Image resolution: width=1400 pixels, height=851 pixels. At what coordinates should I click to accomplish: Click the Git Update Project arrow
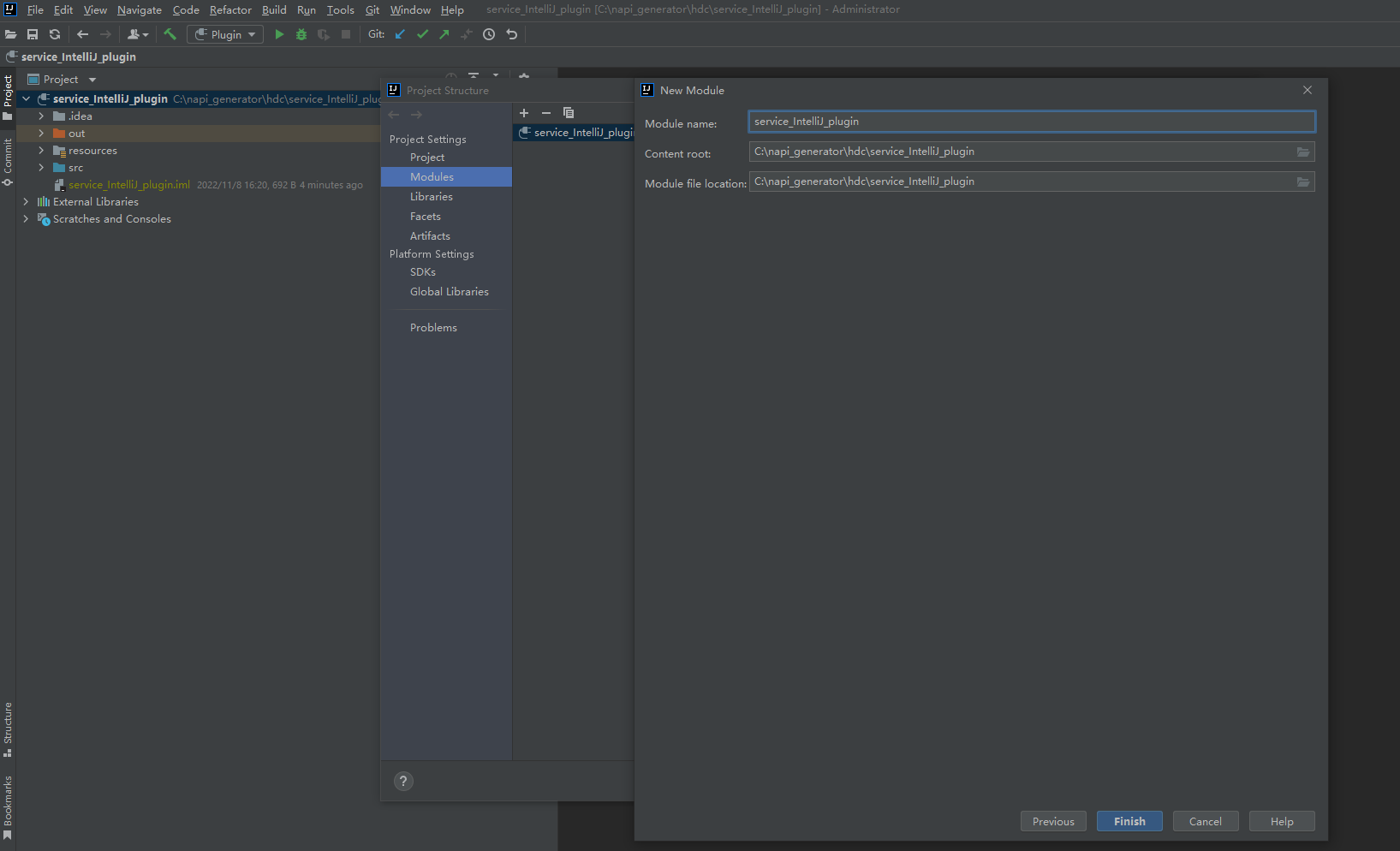[x=400, y=34]
